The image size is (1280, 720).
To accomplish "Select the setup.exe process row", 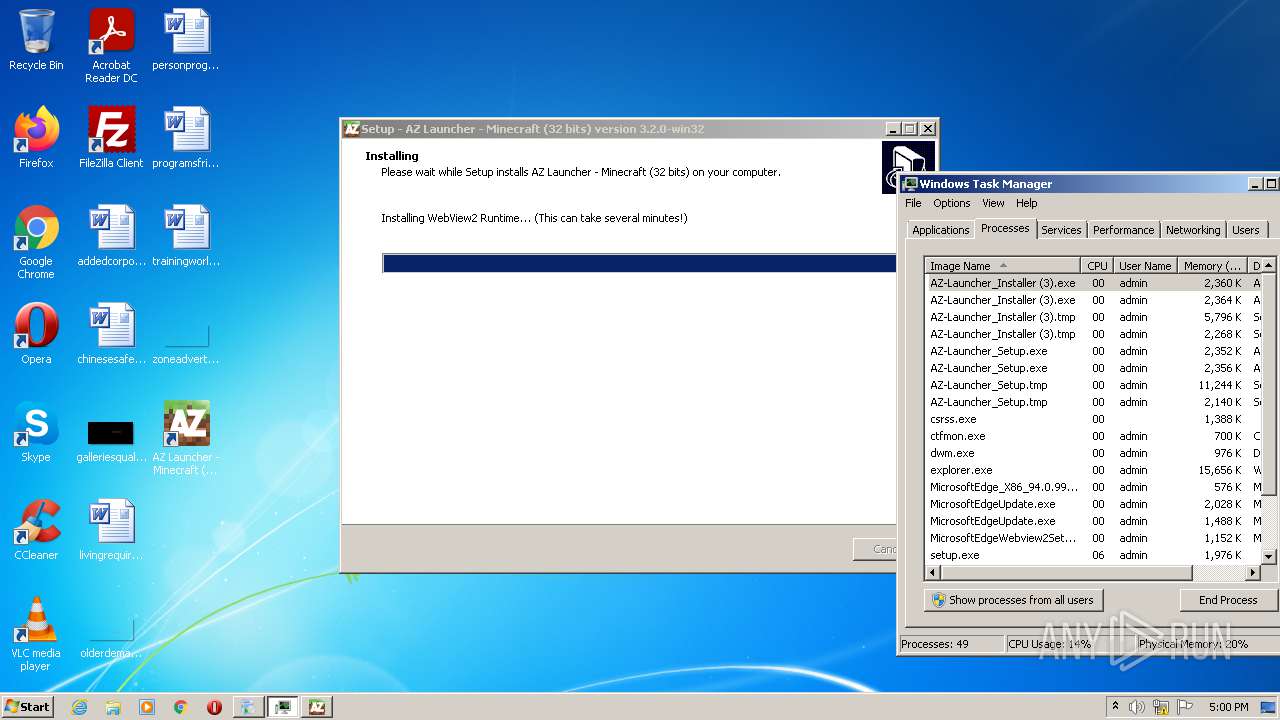I will pos(1092,555).
